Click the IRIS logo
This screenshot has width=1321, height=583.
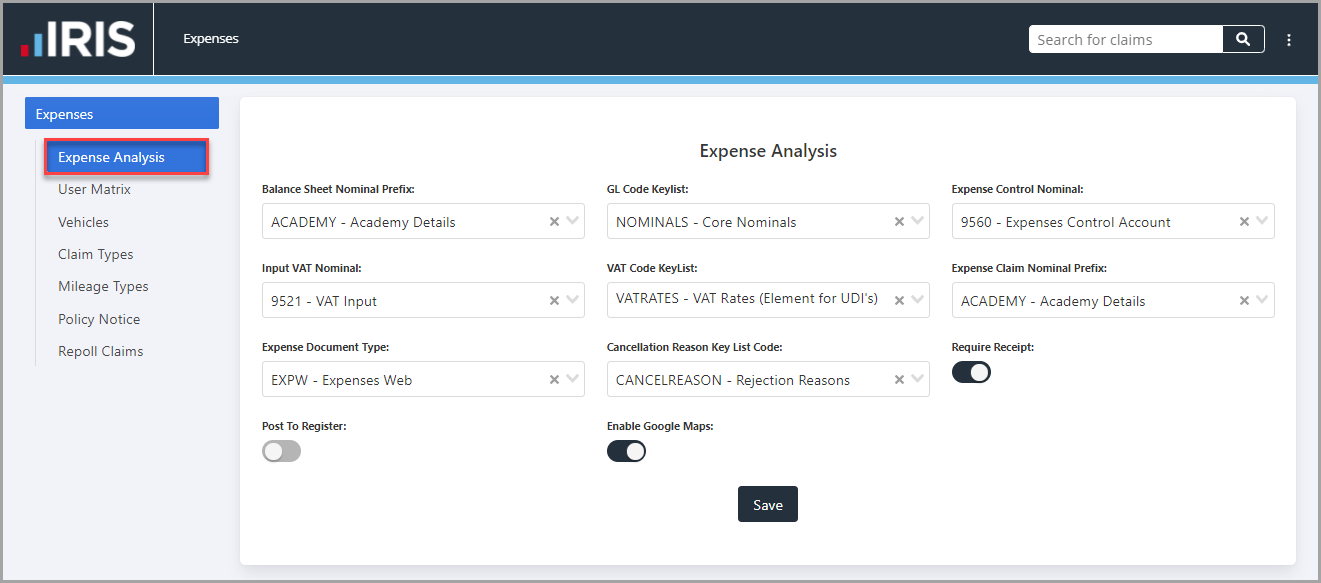[78, 39]
